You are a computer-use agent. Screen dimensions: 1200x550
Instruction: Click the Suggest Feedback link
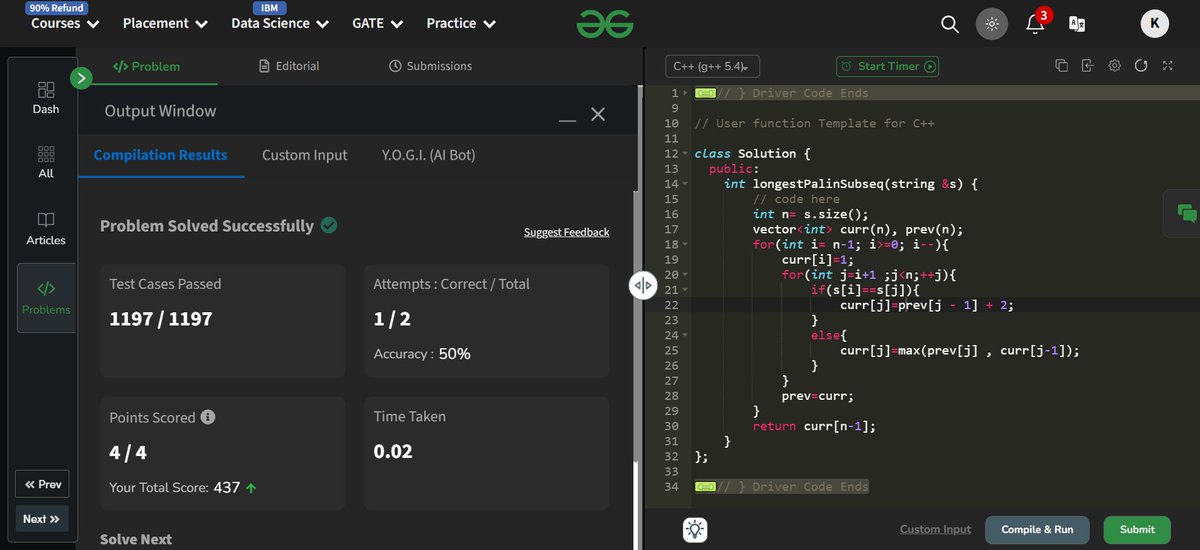tap(566, 232)
